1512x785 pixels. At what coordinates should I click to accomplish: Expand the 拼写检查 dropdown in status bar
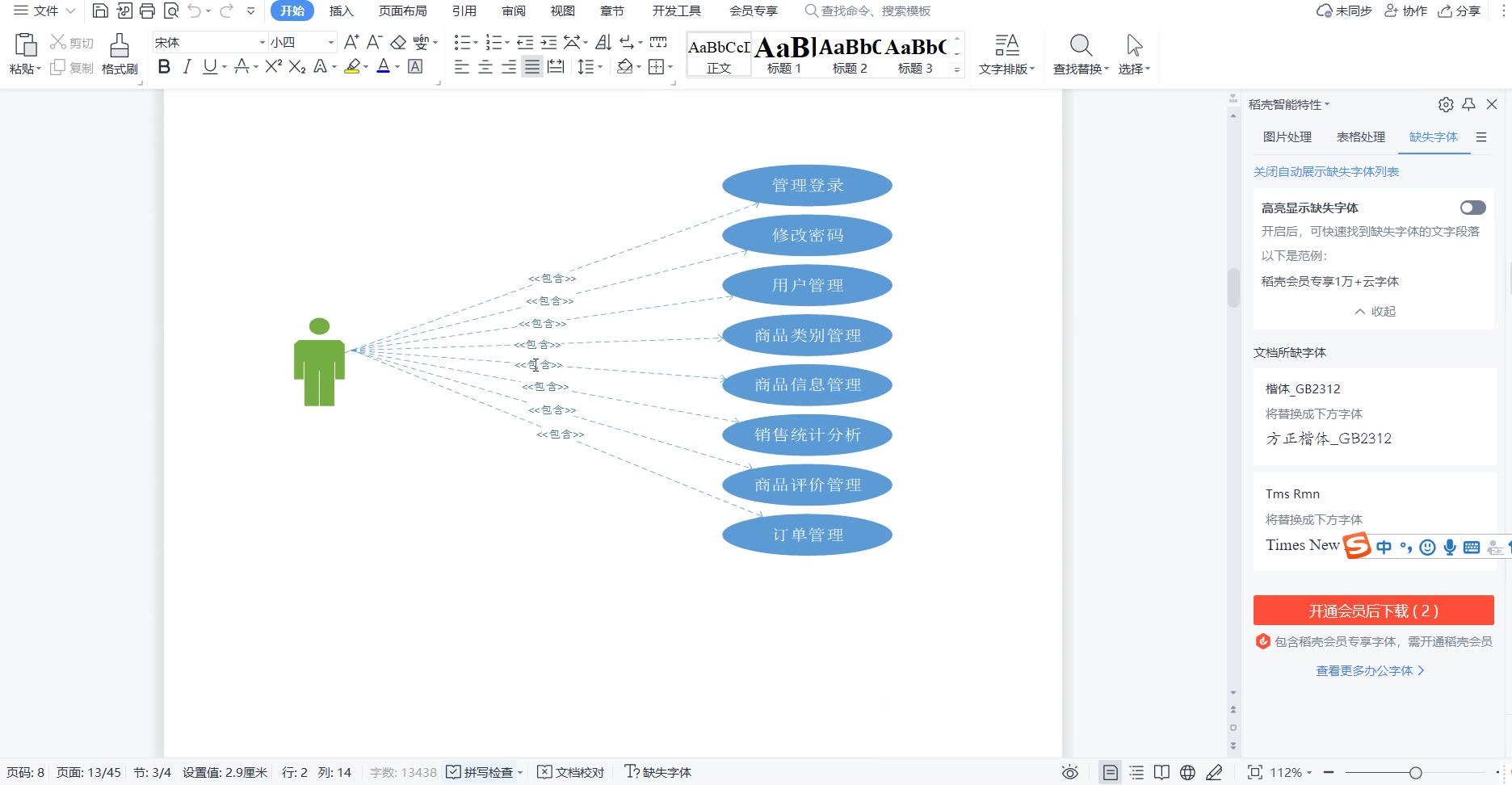click(x=520, y=773)
